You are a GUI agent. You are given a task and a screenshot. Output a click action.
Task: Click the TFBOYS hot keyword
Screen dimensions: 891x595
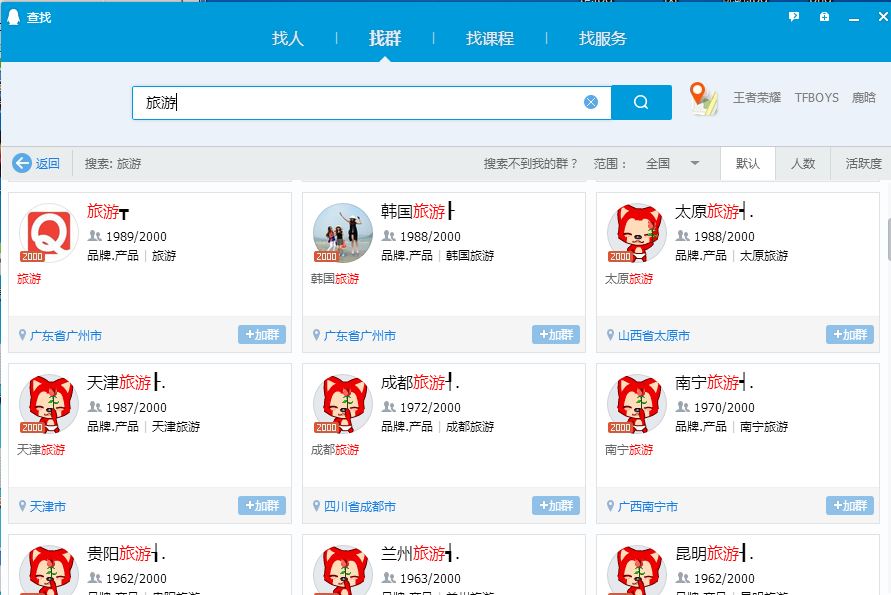pyautogui.click(x=817, y=98)
